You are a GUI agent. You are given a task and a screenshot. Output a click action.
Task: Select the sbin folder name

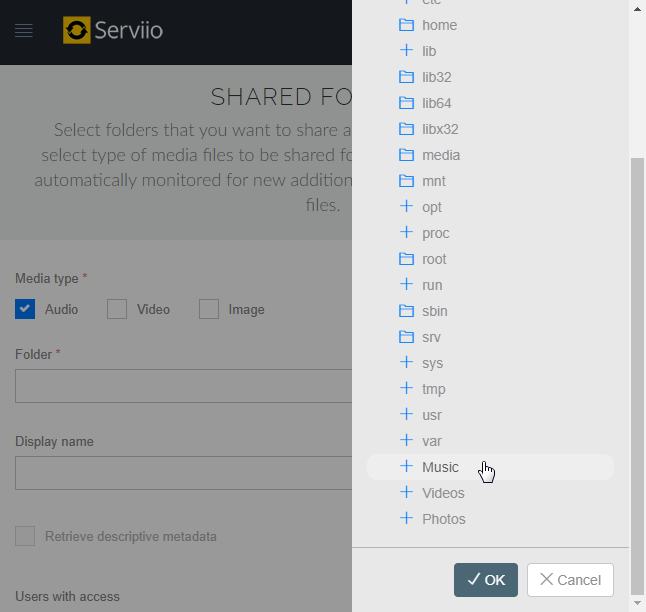[x=435, y=311]
